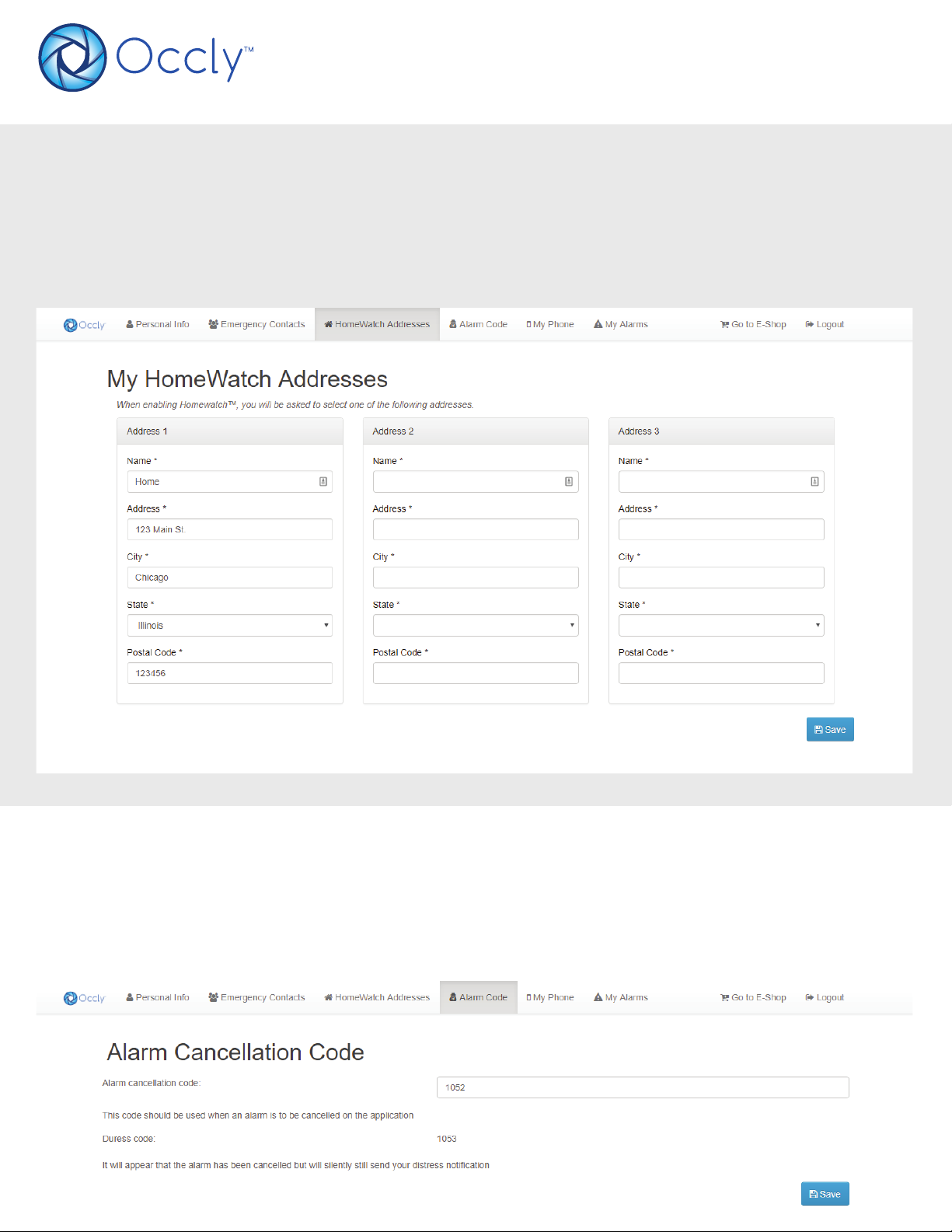Open Address 1 State dropdown showing Illinois
The height and width of the screenshot is (1232, 952).
pos(230,626)
